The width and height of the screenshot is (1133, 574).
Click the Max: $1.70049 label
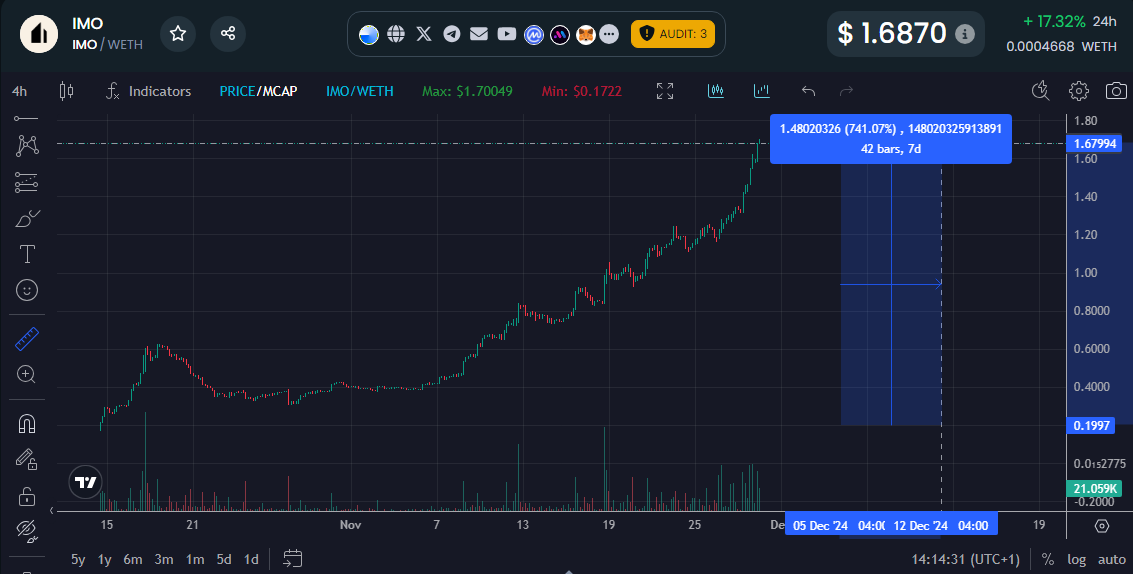(468, 91)
